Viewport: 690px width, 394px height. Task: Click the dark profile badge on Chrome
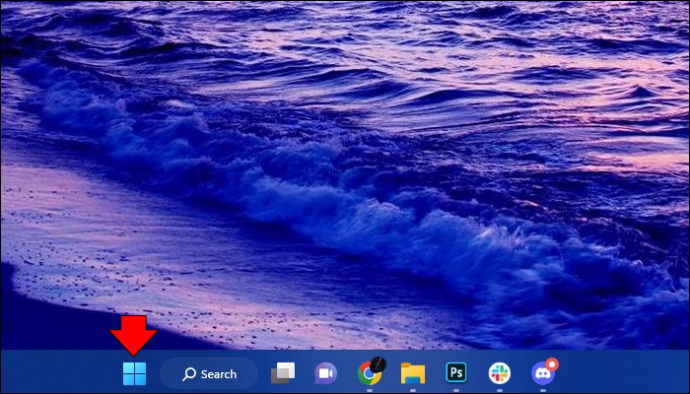[x=378, y=365]
